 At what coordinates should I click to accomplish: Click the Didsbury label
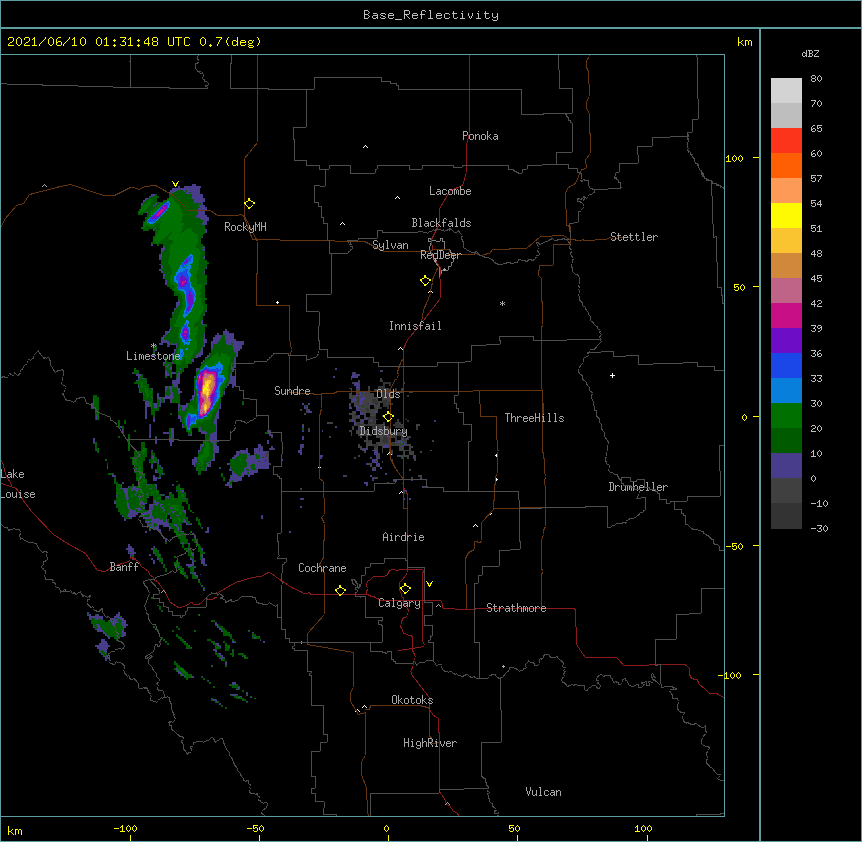[384, 431]
